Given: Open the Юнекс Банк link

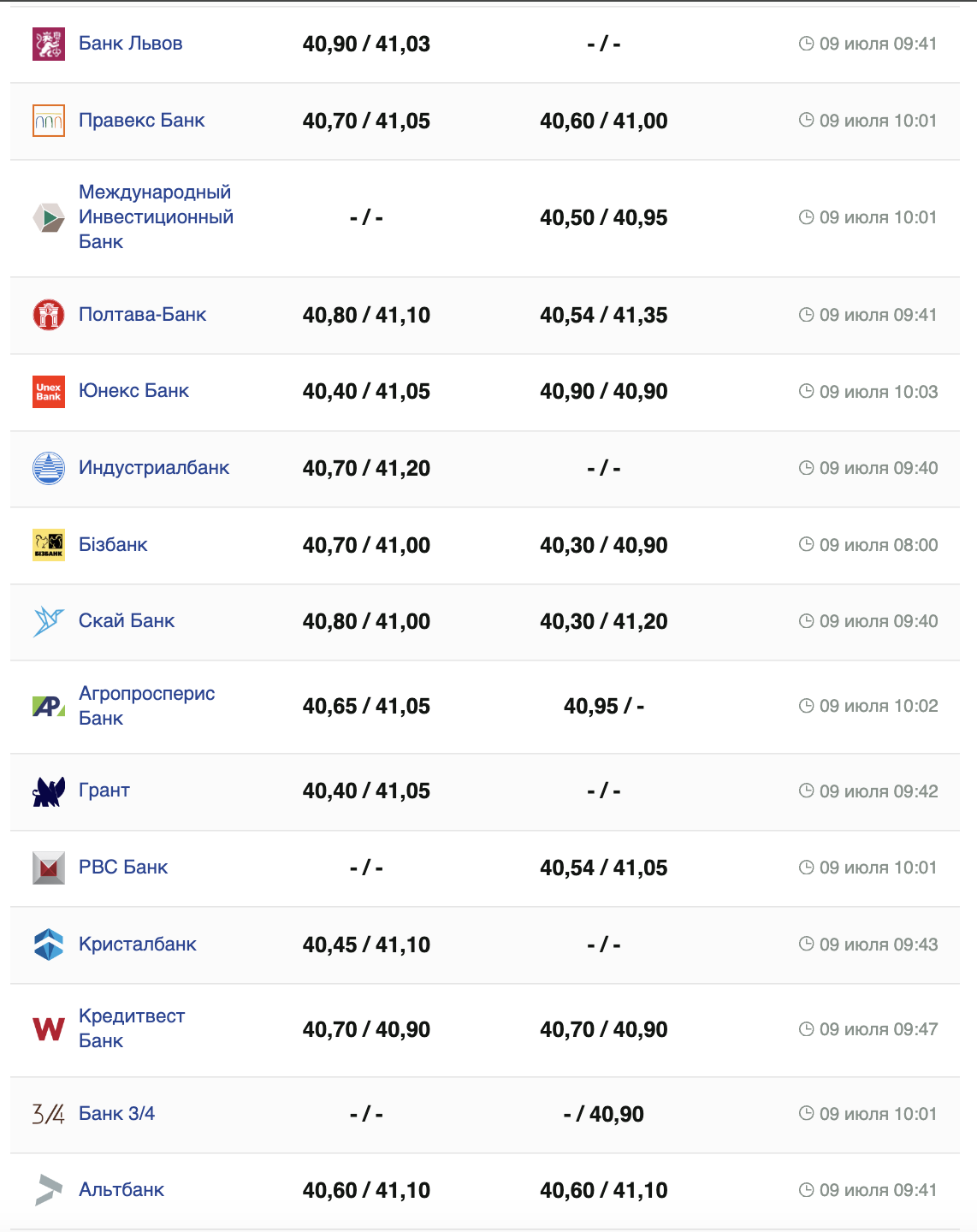Looking at the screenshot, I should (133, 391).
